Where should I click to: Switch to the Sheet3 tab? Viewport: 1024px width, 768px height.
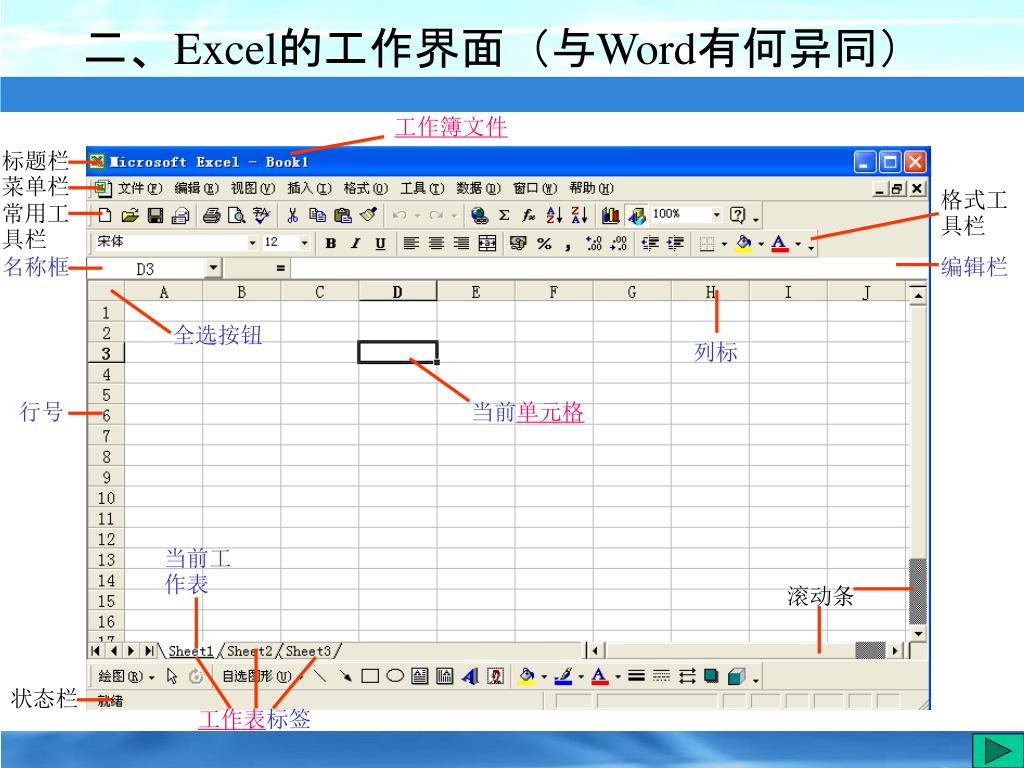coord(308,651)
